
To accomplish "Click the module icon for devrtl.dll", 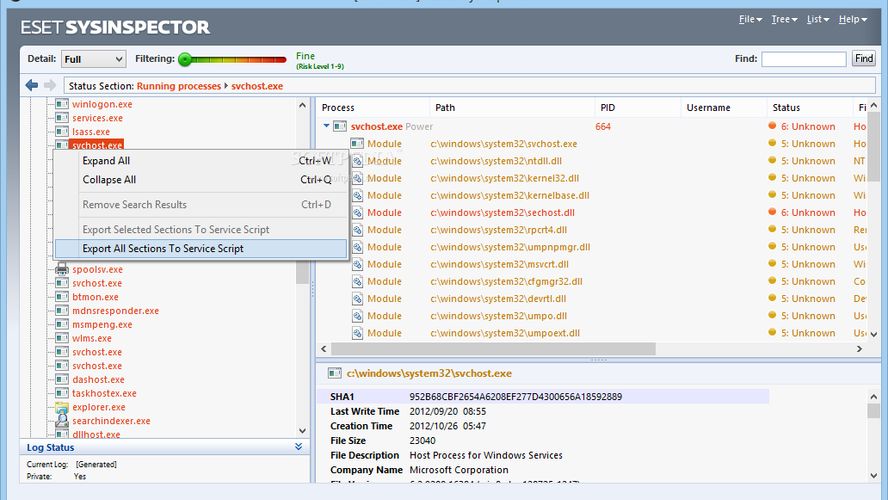I will click(x=357, y=298).
